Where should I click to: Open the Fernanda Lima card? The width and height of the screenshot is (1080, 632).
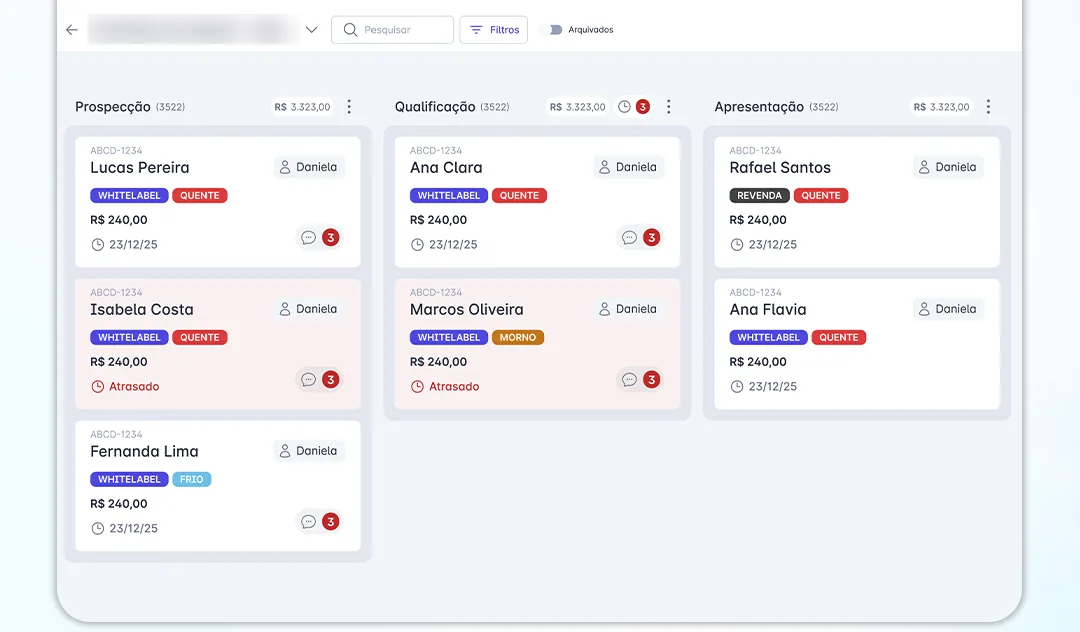point(218,485)
